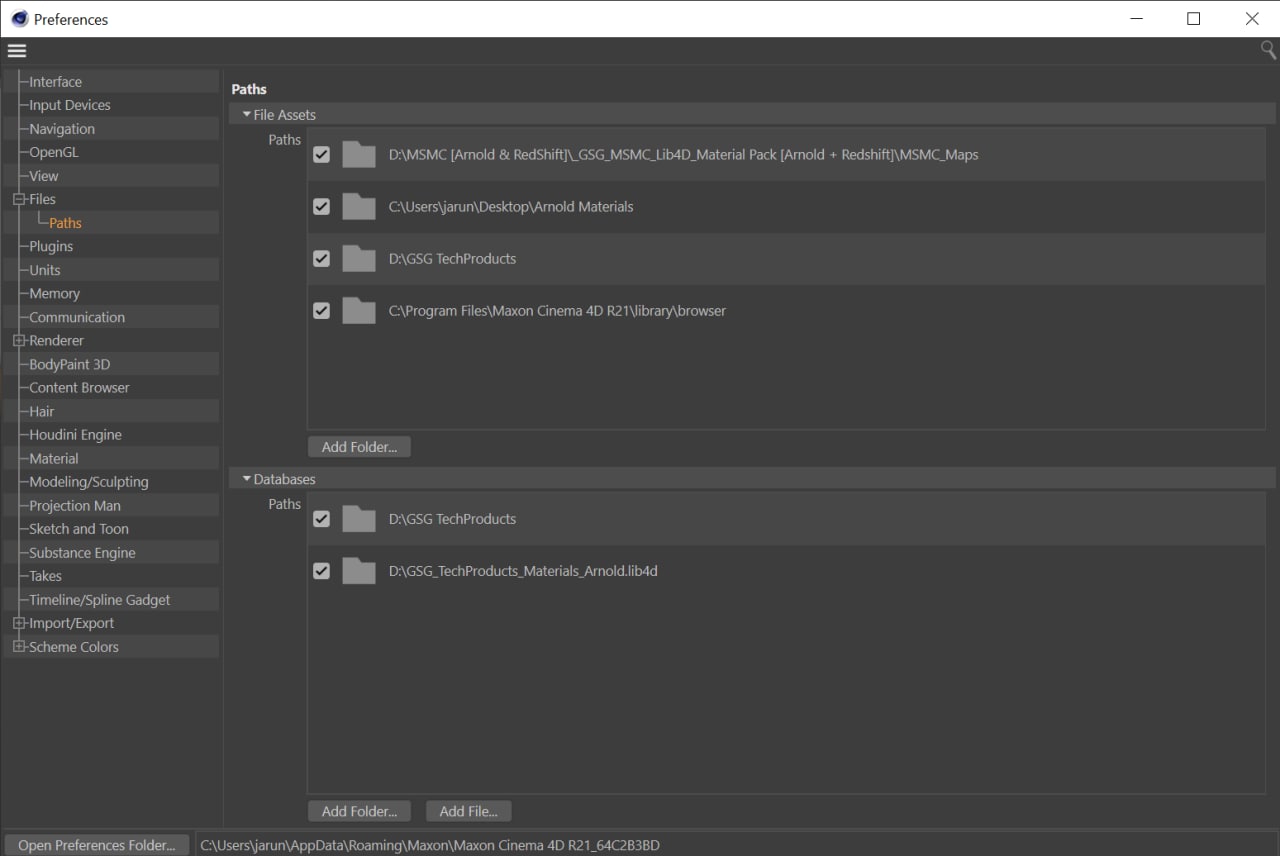1280x856 pixels.
Task: Expand the Renderer tree node
Action: (18, 340)
